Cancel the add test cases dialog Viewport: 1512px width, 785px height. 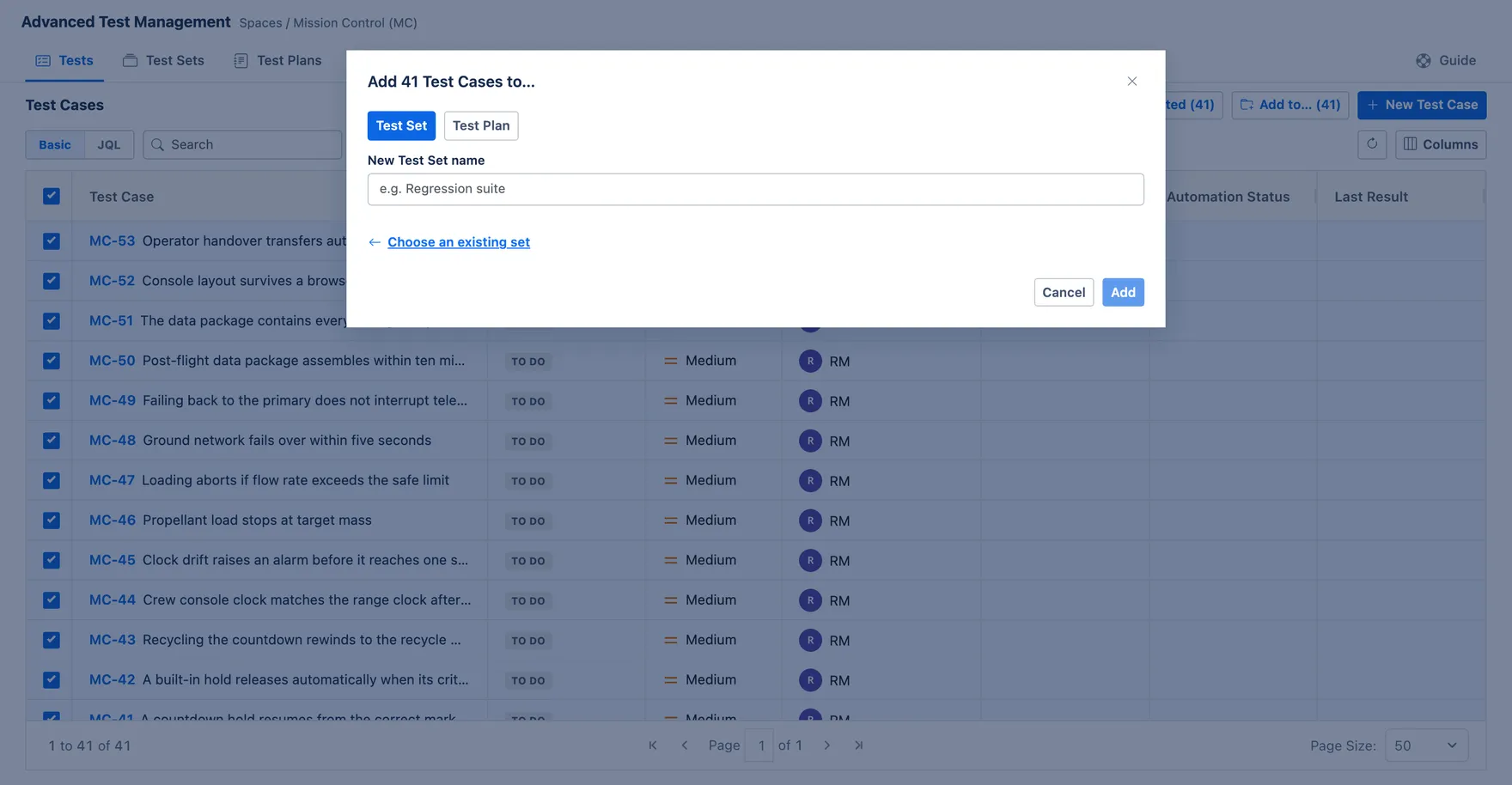(1064, 292)
